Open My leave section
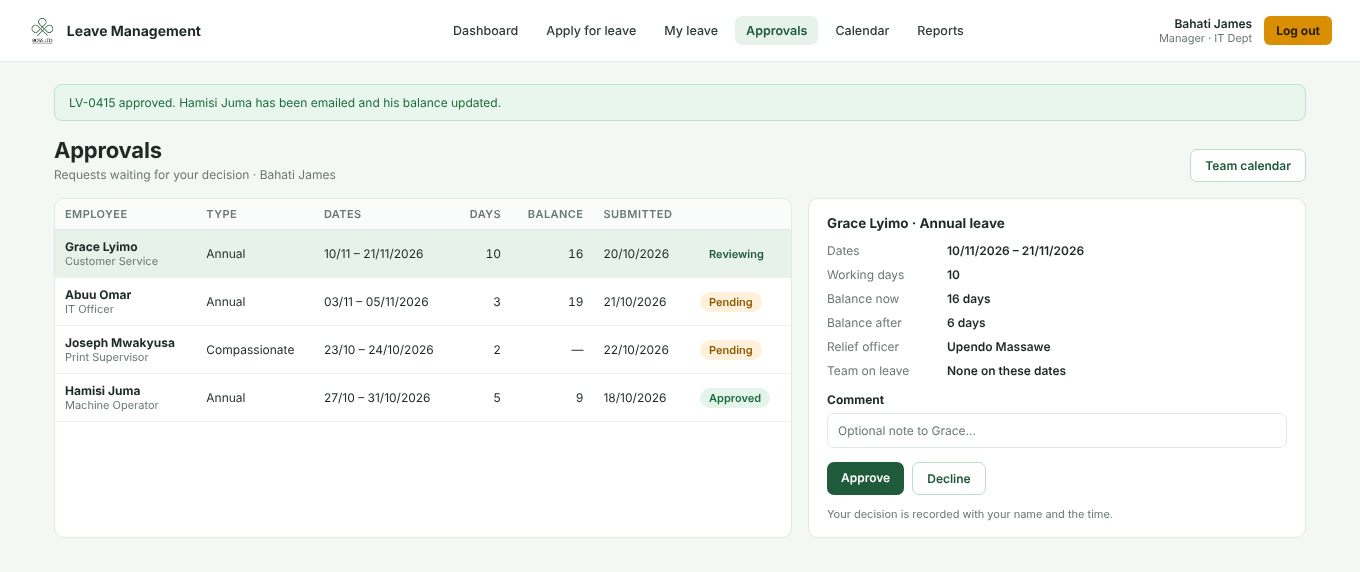Image resolution: width=1360 pixels, height=572 pixels. tap(691, 31)
